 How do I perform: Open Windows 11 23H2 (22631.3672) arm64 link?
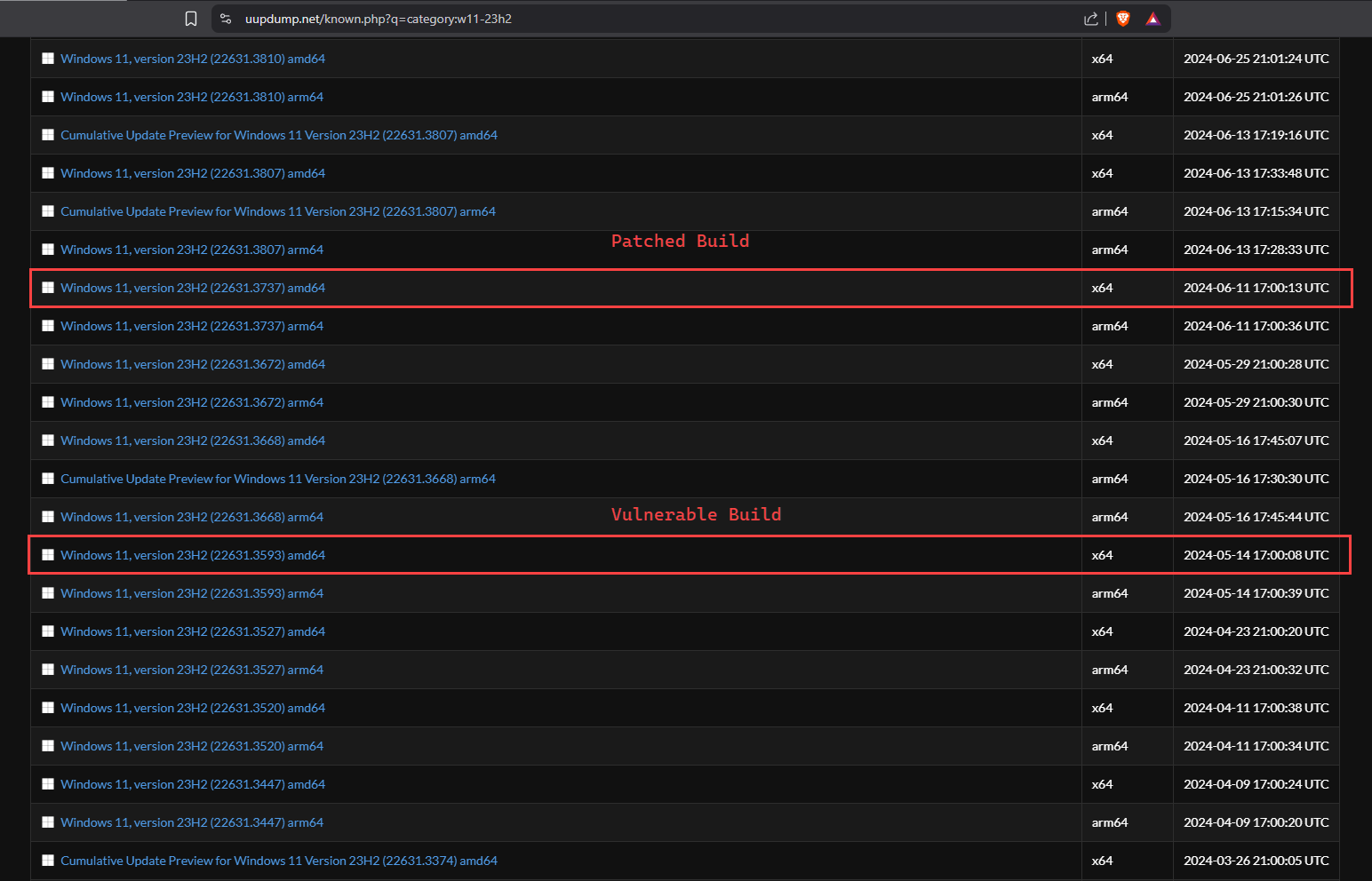point(192,402)
